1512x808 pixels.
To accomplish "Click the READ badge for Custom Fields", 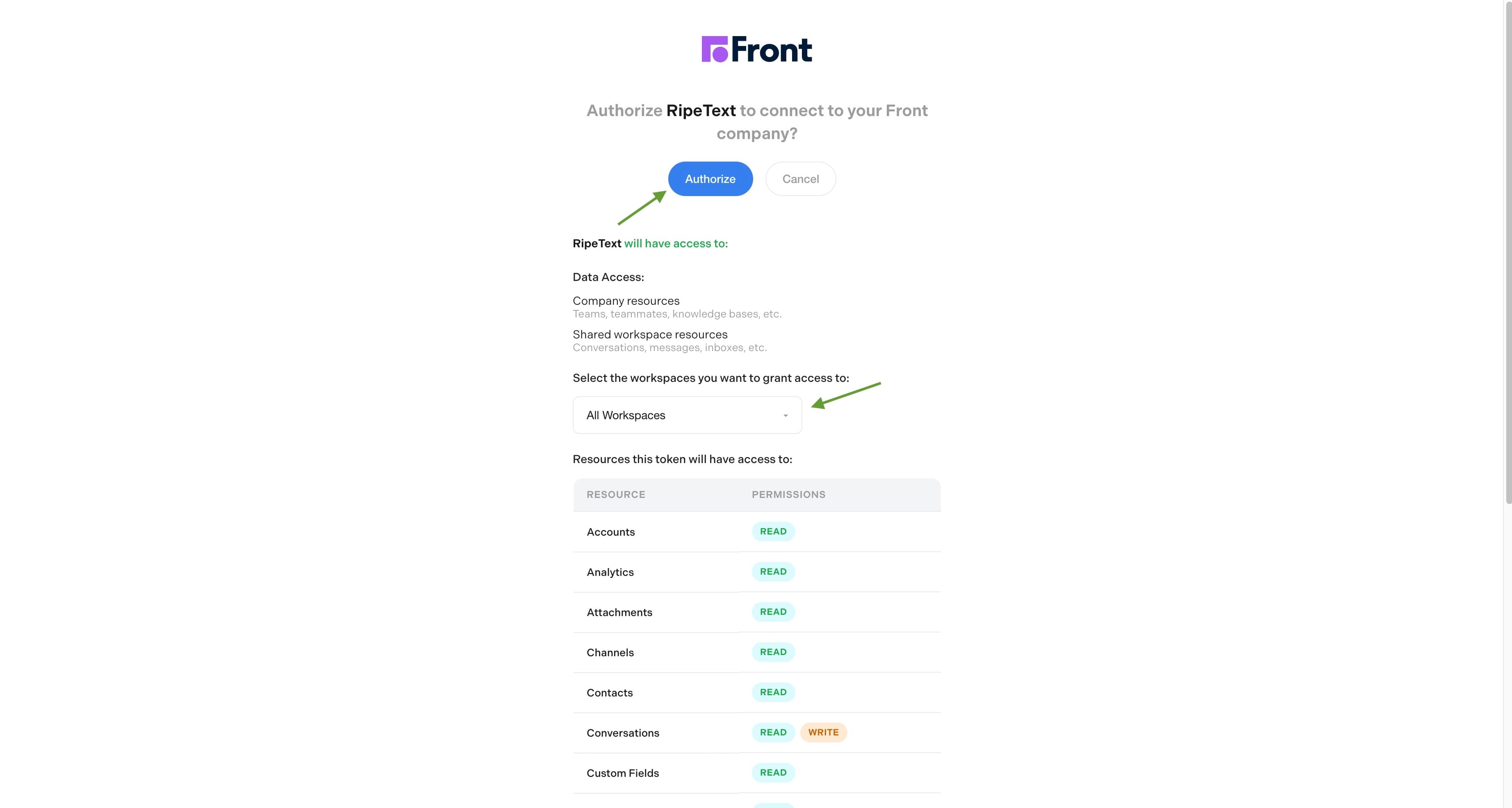I will pos(773,773).
